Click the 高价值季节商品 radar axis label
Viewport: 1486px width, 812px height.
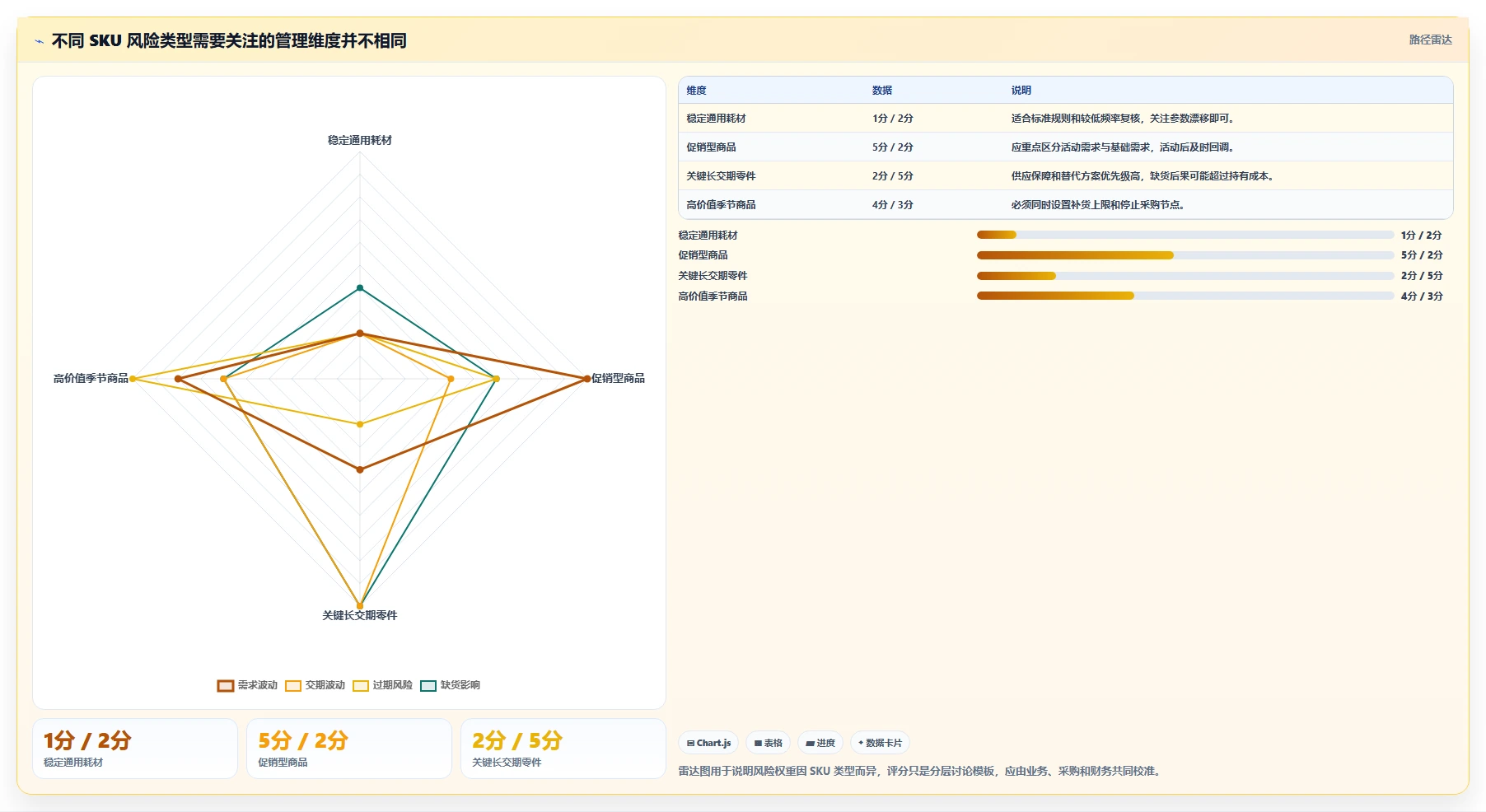click(91, 379)
